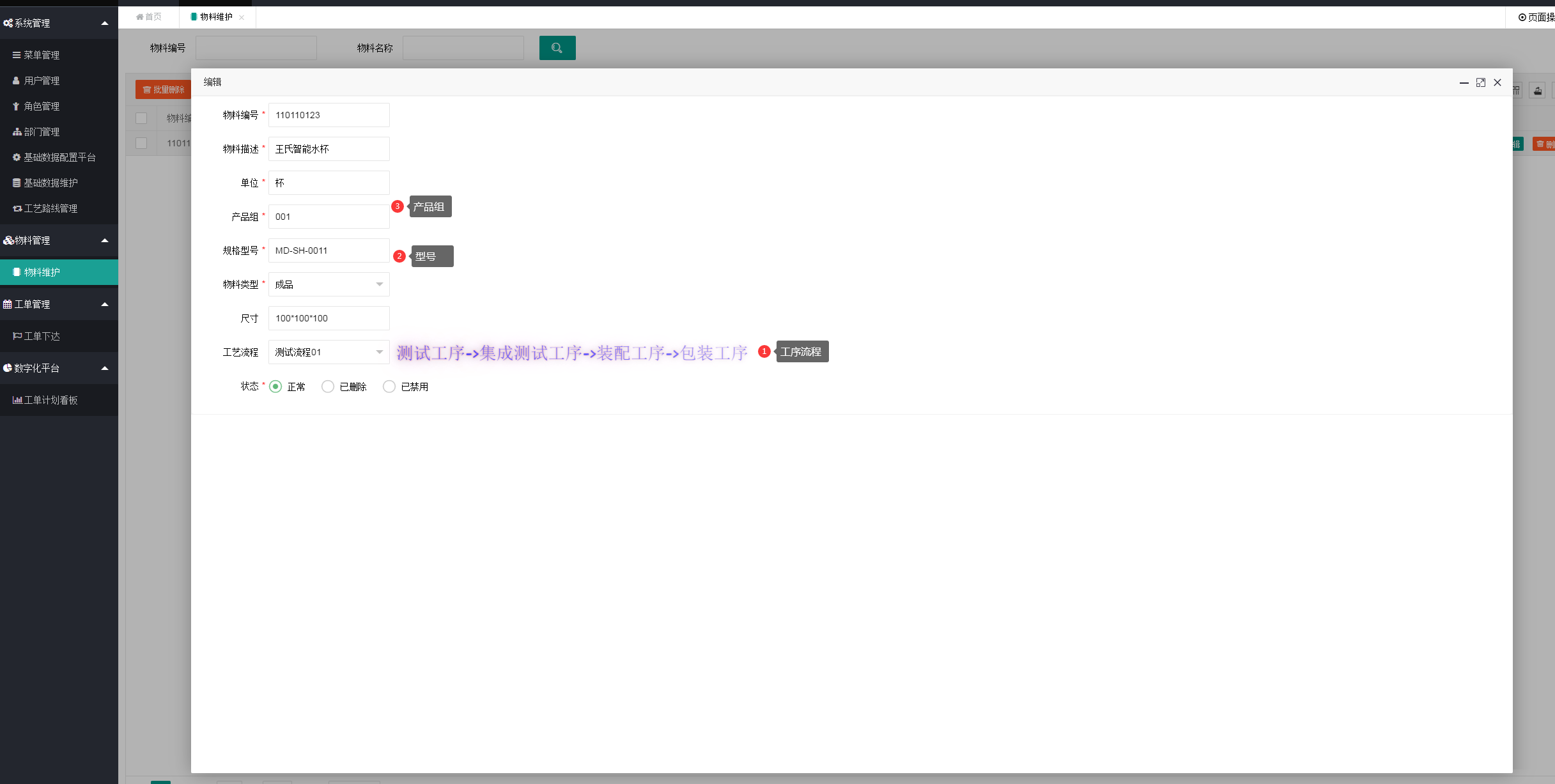Click the 产品组 field with 001
This screenshot has height=784, width=1555.
329,217
